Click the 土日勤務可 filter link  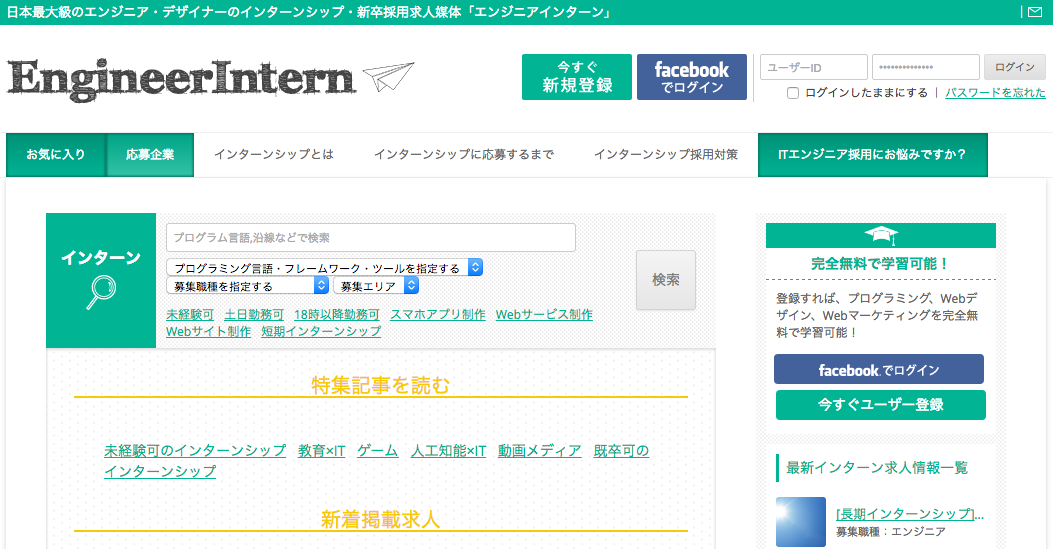pyautogui.click(x=254, y=314)
